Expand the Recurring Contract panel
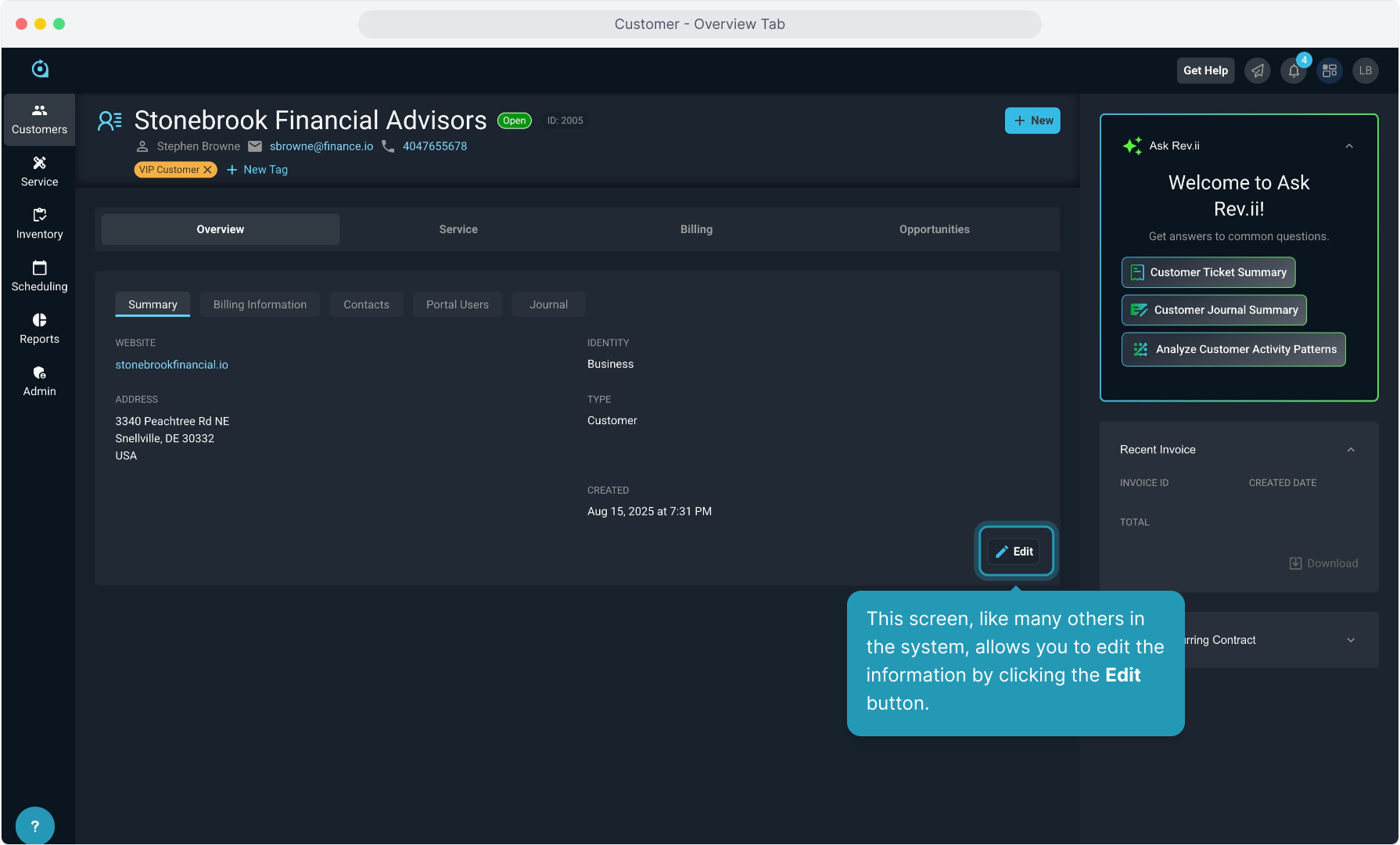Screen dimensions: 1400x845 tap(1351, 640)
